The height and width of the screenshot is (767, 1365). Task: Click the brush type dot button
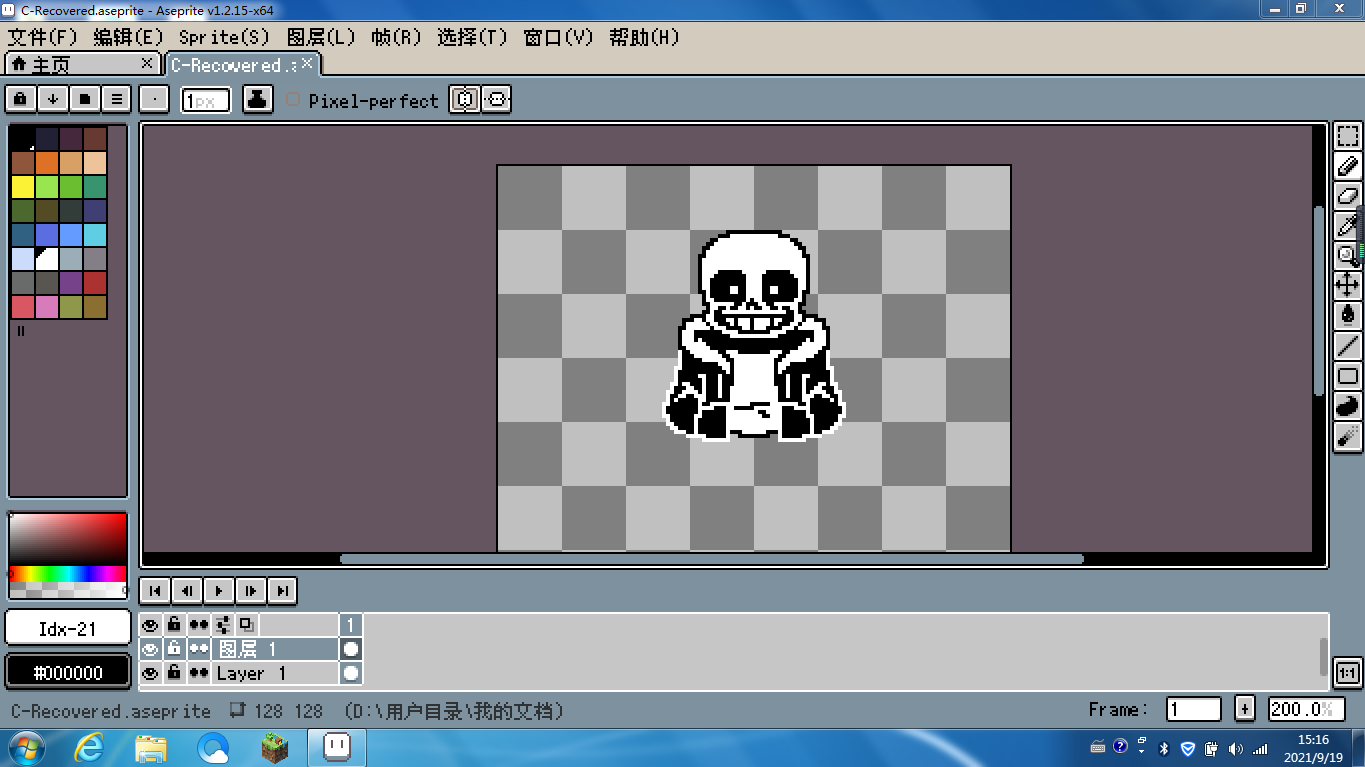[154, 99]
